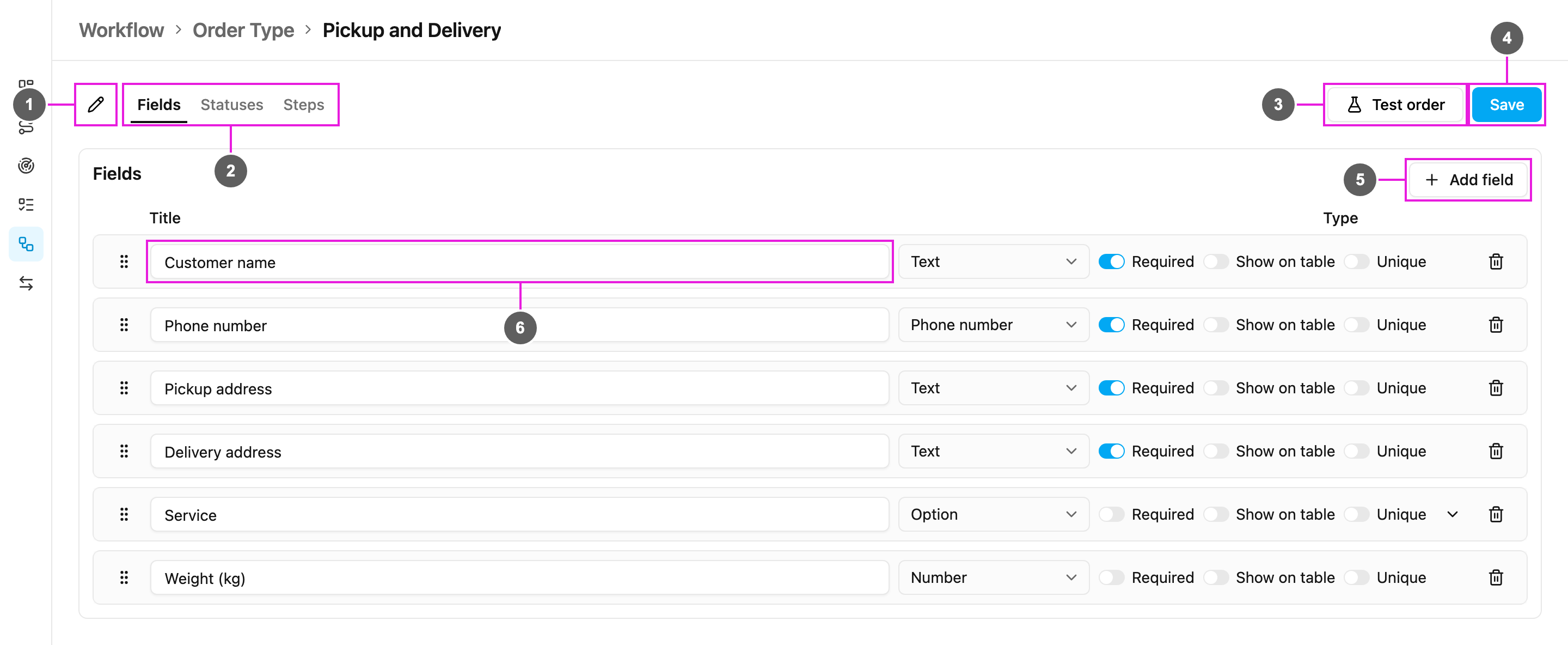
Task: Grab the Customer name drag handle
Action: pos(124,262)
